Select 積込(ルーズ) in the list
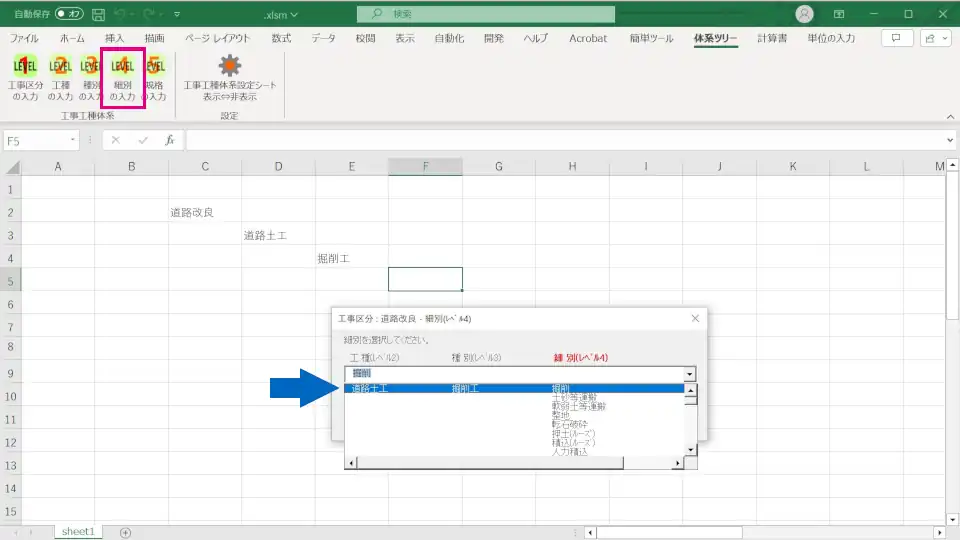Viewport: 960px width, 540px height. 573,442
